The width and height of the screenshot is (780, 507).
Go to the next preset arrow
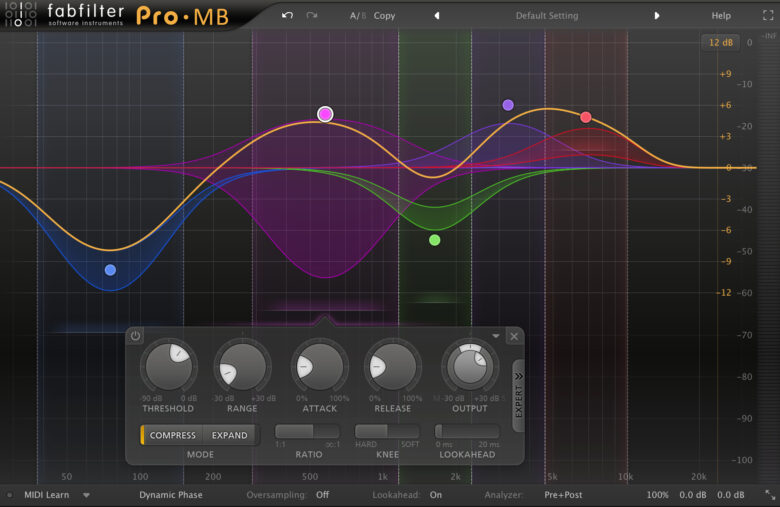point(657,16)
